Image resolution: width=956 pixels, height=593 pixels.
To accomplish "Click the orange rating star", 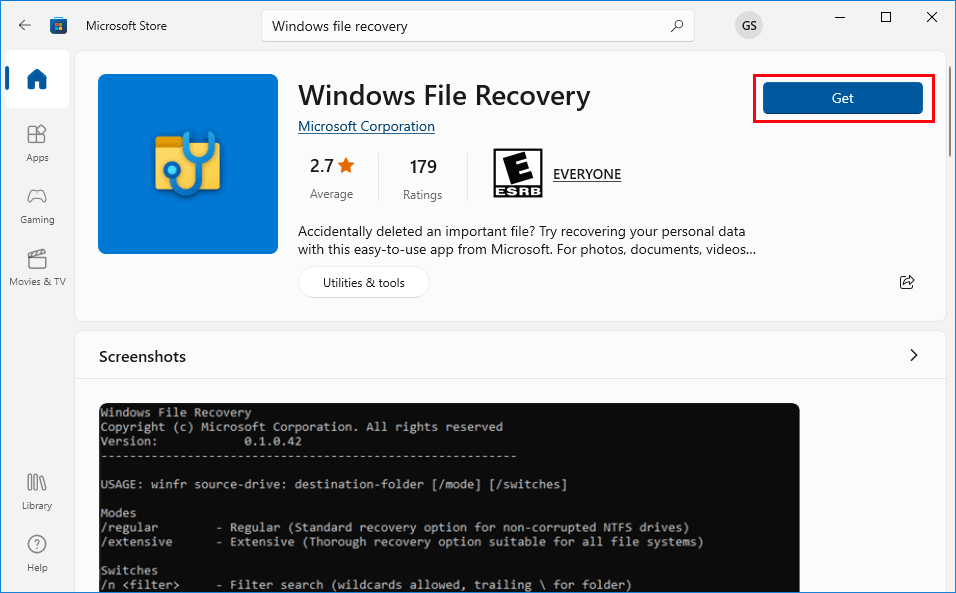I will click(x=346, y=165).
